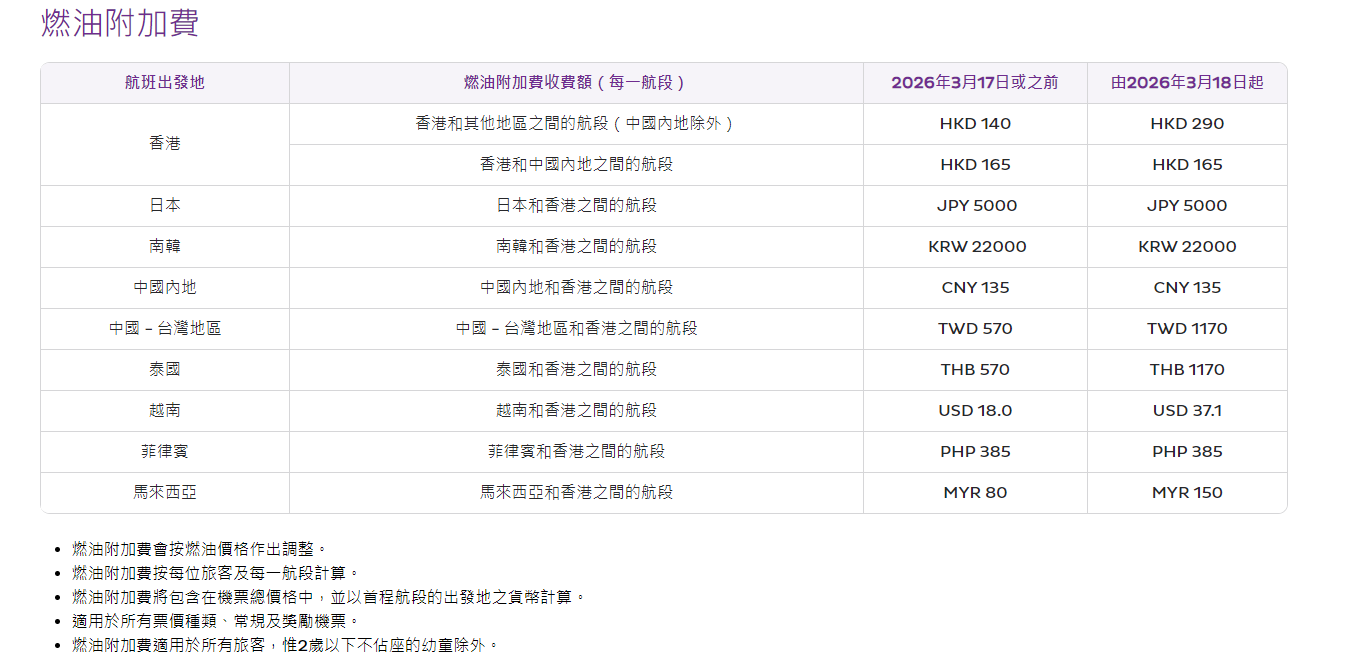Select the 菲律賓和香港之間的航段 cell

(576, 452)
